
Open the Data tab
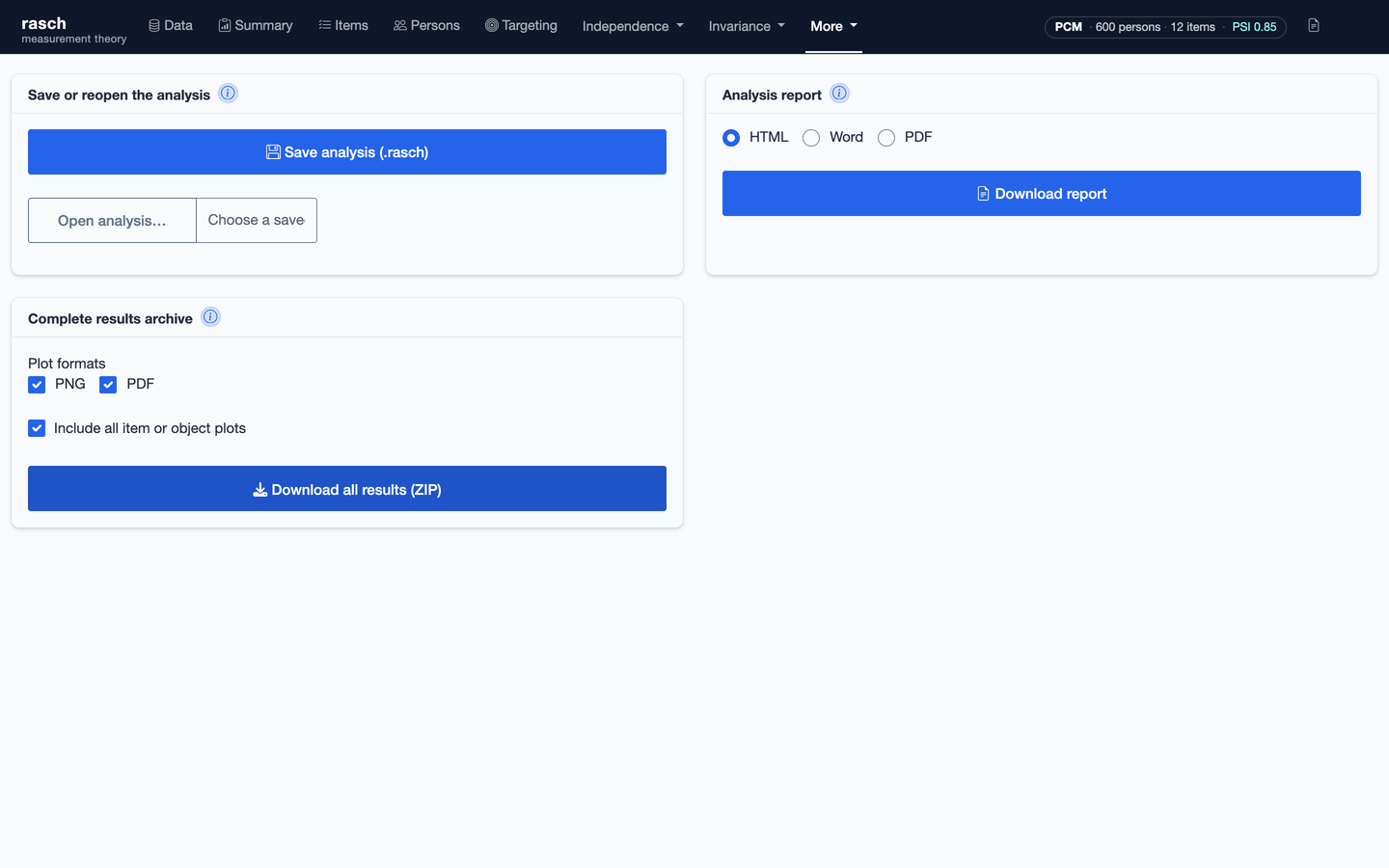(x=171, y=25)
